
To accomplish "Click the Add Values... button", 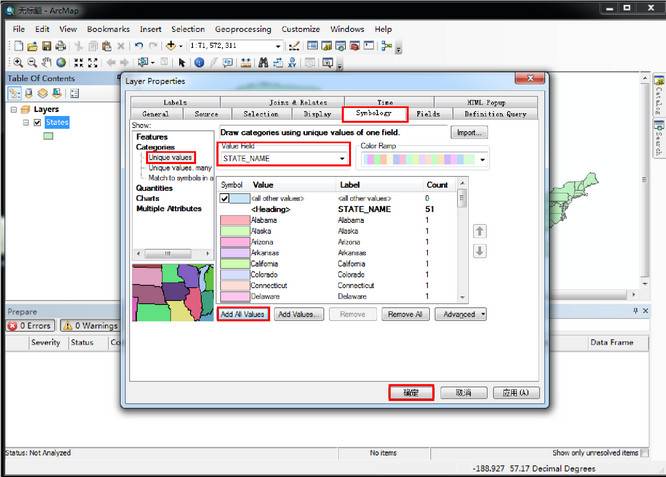I will (298, 314).
